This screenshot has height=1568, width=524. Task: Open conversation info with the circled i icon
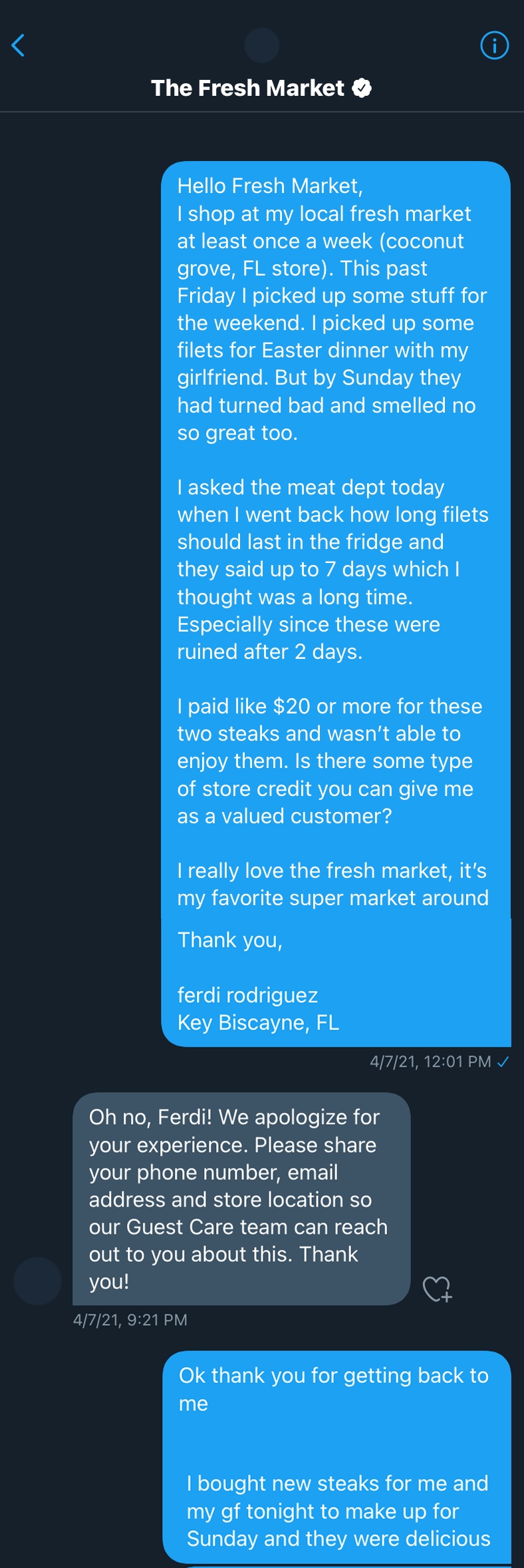click(494, 46)
